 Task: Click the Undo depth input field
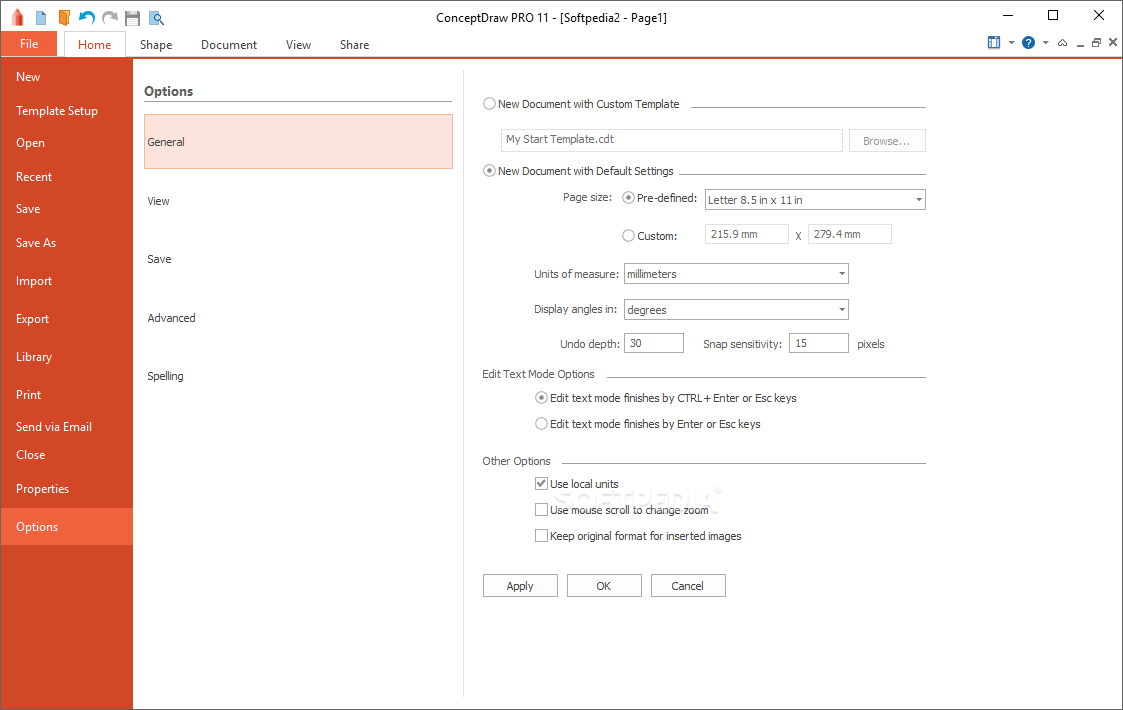pos(654,343)
